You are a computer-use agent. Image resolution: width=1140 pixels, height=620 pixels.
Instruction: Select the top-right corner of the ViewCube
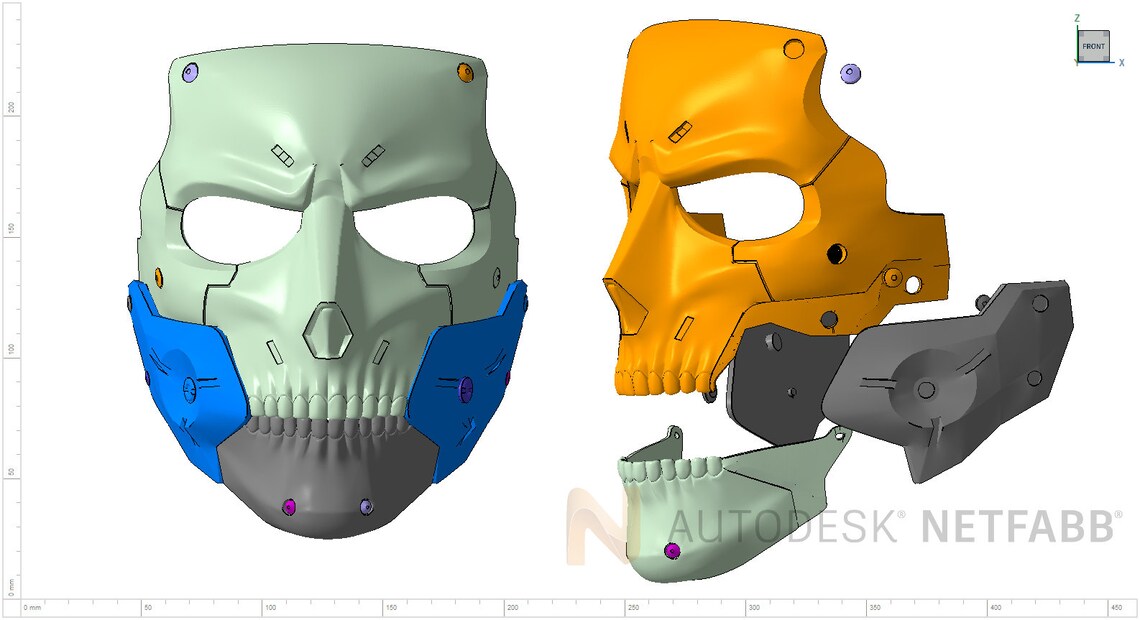pyautogui.click(x=1106, y=33)
